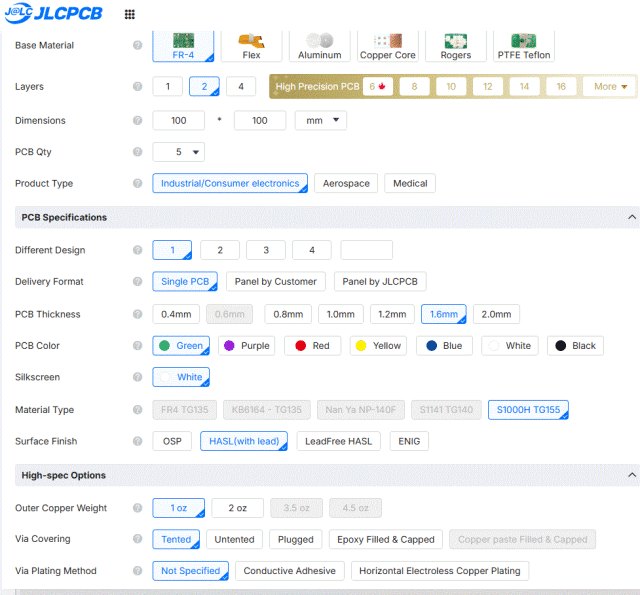Click the first dimension field 100
This screenshot has width=640, height=595.
click(178, 120)
